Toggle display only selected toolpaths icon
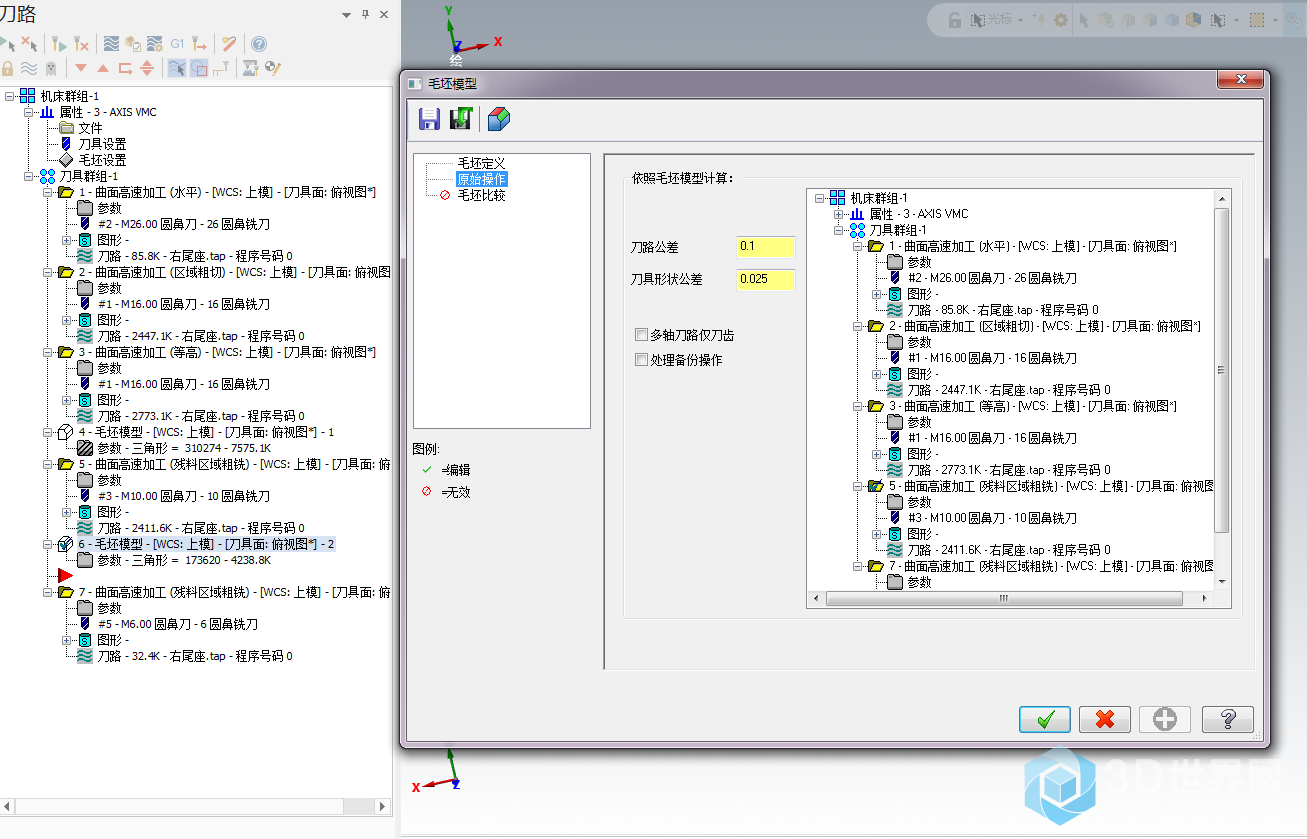 point(177,68)
